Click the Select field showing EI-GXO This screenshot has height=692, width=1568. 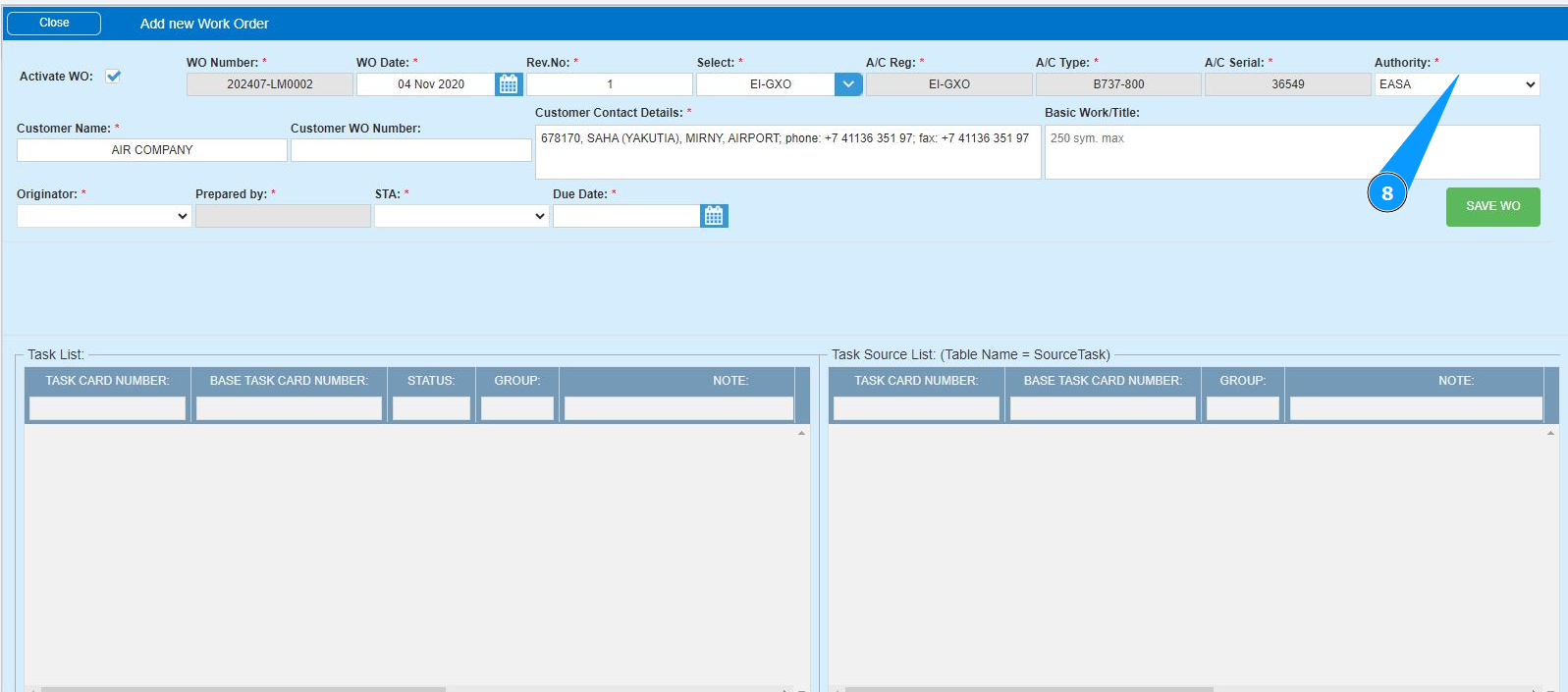766,84
